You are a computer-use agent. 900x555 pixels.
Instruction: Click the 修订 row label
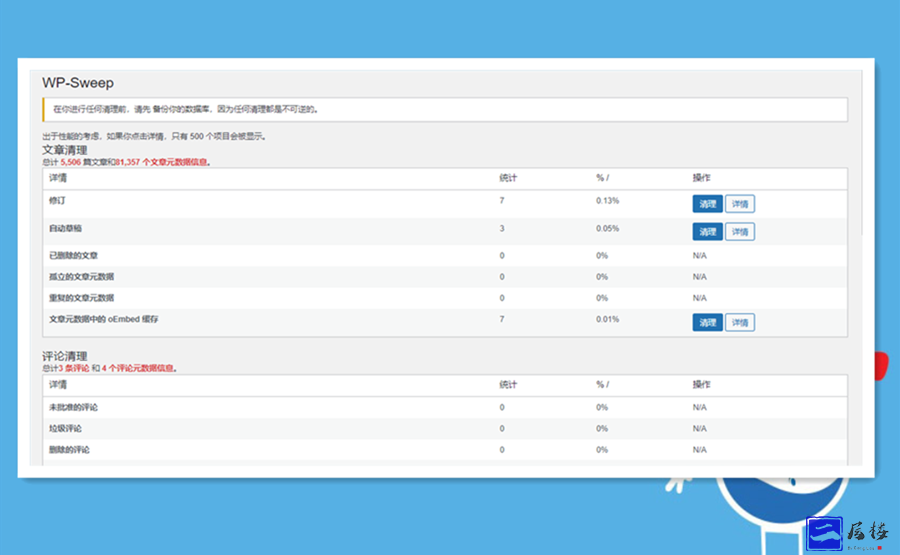coord(57,200)
